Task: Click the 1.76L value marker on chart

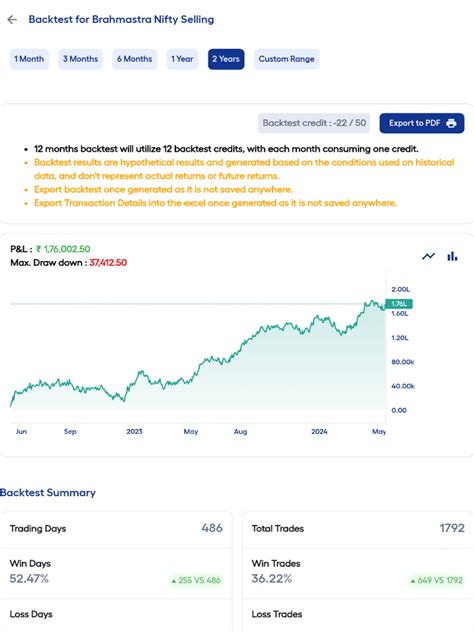Action: 399,304
